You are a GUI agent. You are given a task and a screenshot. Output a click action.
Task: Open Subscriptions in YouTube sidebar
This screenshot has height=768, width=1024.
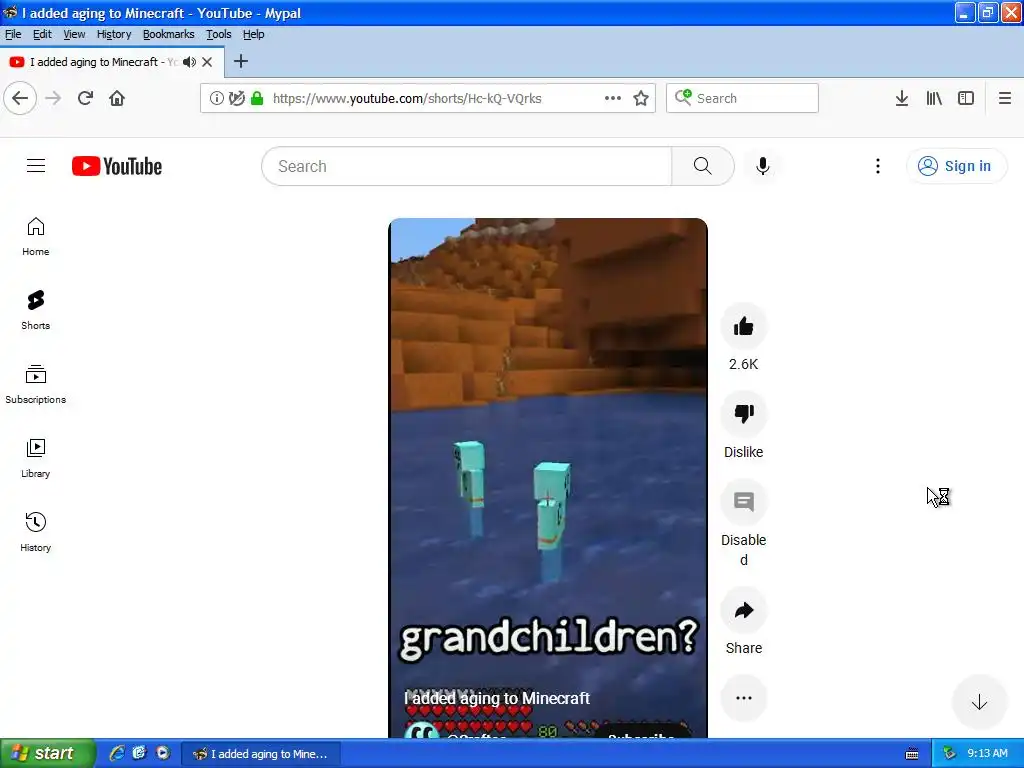(35, 384)
